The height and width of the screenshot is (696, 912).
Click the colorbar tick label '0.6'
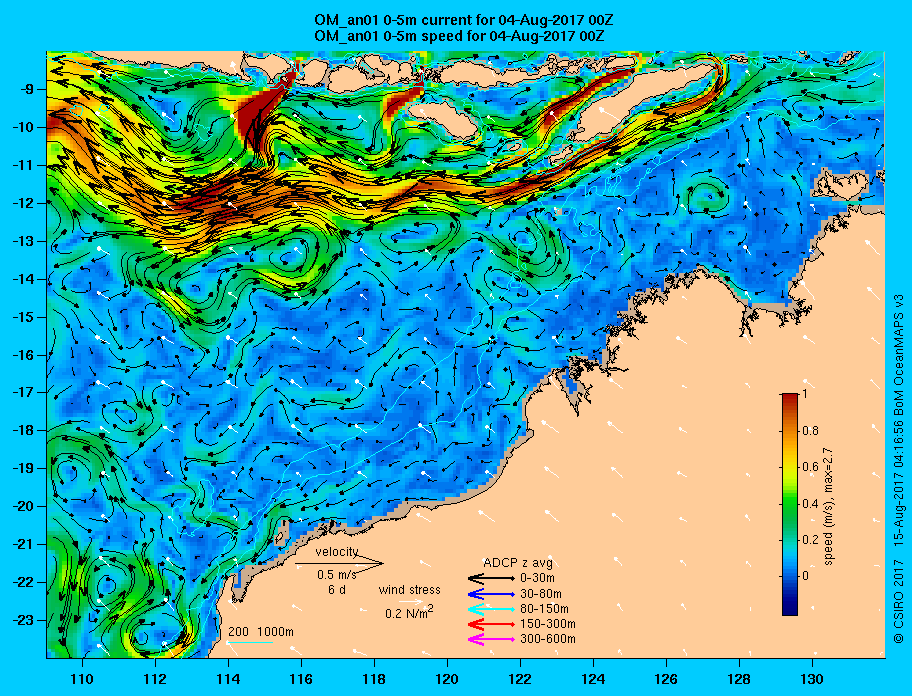pyautogui.click(x=810, y=467)
